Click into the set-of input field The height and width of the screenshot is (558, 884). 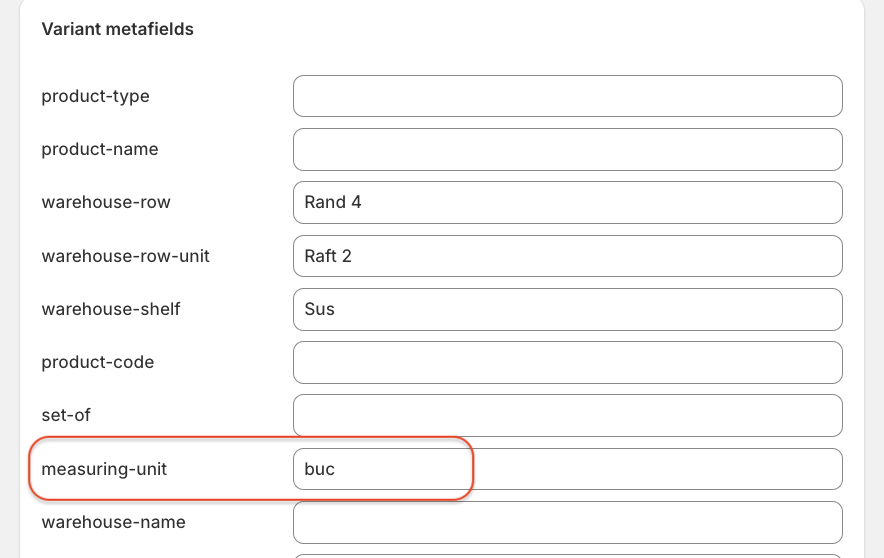point(567,415)
